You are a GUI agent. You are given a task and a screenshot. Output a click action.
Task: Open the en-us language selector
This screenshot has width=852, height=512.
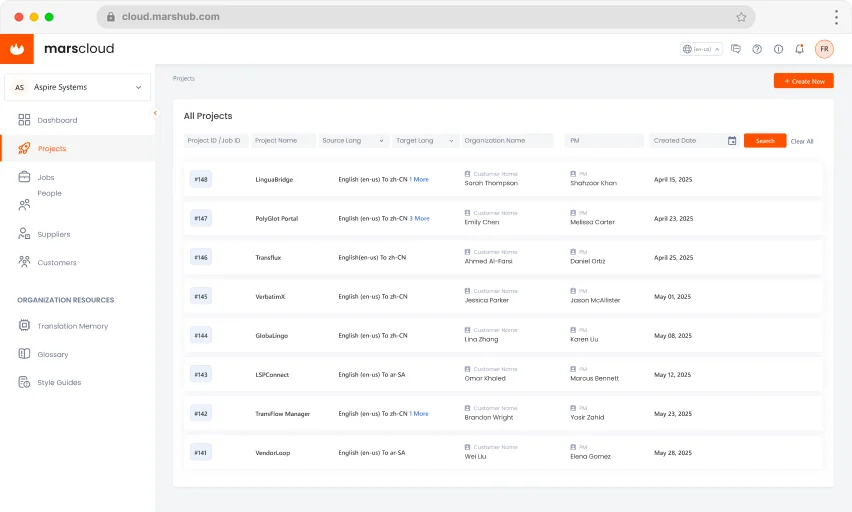(x=701, y=48)
